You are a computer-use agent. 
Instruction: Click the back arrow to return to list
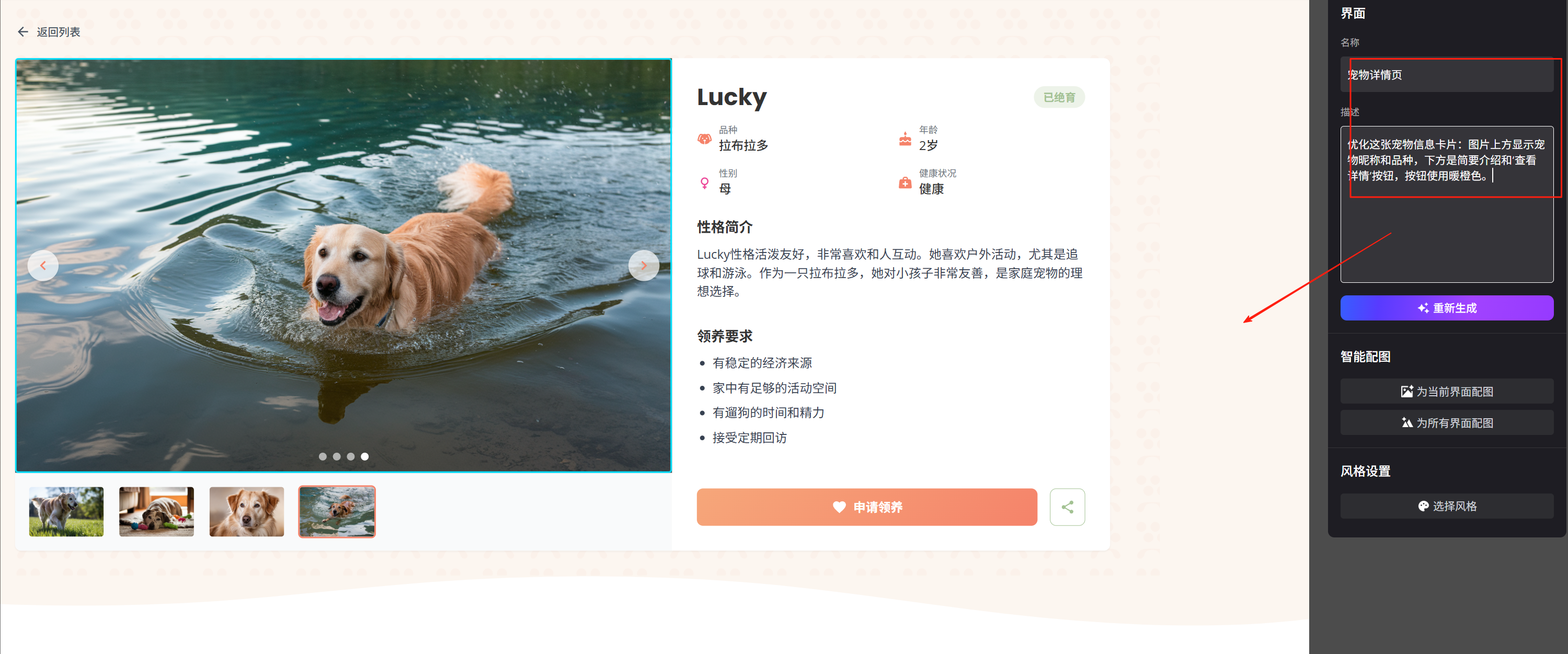pyautogui.click(x=23, y=32)
